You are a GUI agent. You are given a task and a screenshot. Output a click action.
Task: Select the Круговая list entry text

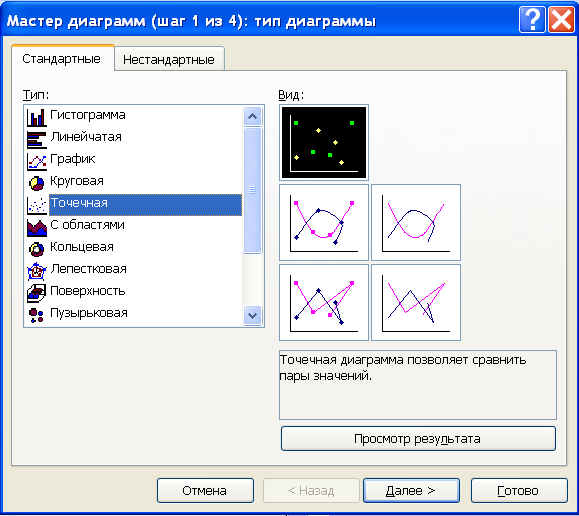point(77,181)
